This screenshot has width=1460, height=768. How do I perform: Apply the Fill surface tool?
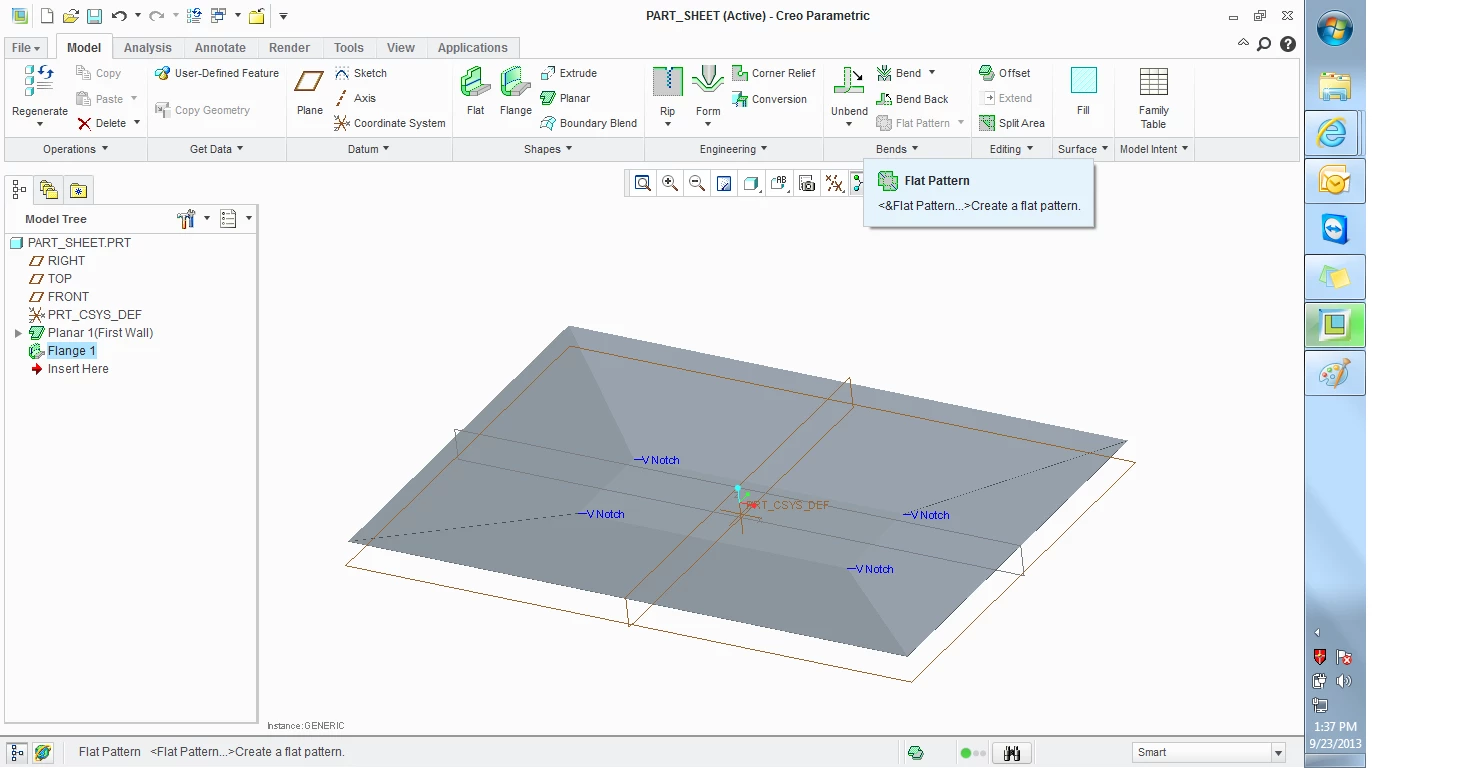(1083, 90)
